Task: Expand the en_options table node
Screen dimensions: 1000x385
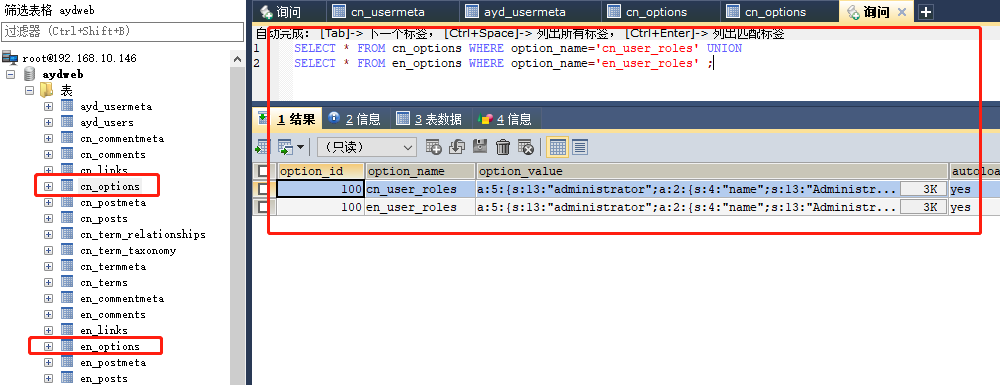Action: coord(48,346)
